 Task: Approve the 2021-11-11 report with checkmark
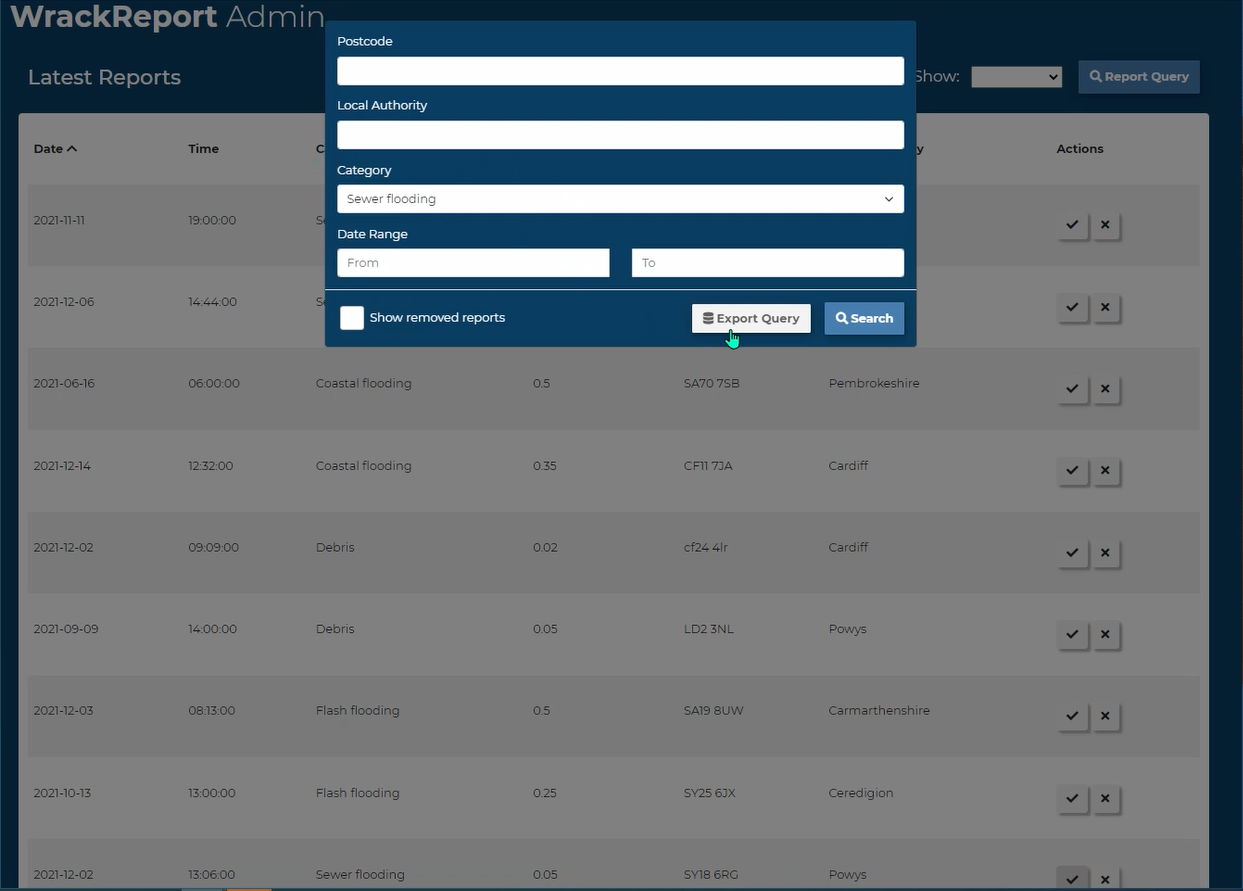(1072, 225)
